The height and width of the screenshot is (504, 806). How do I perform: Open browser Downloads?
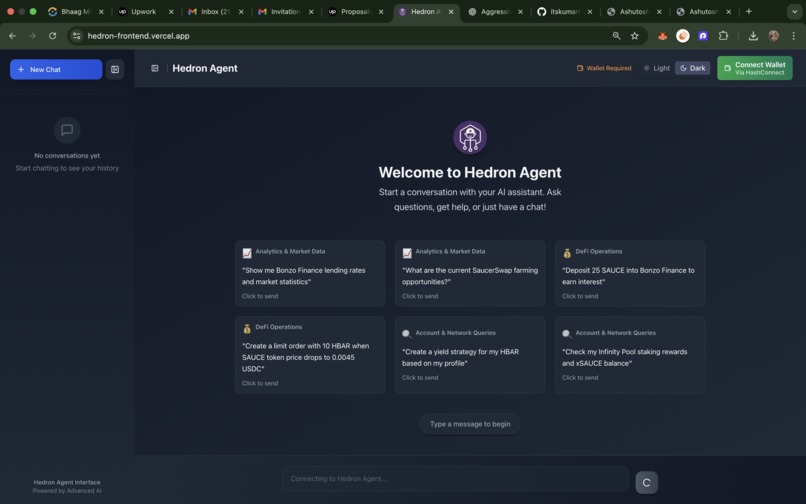pos(753,36)
